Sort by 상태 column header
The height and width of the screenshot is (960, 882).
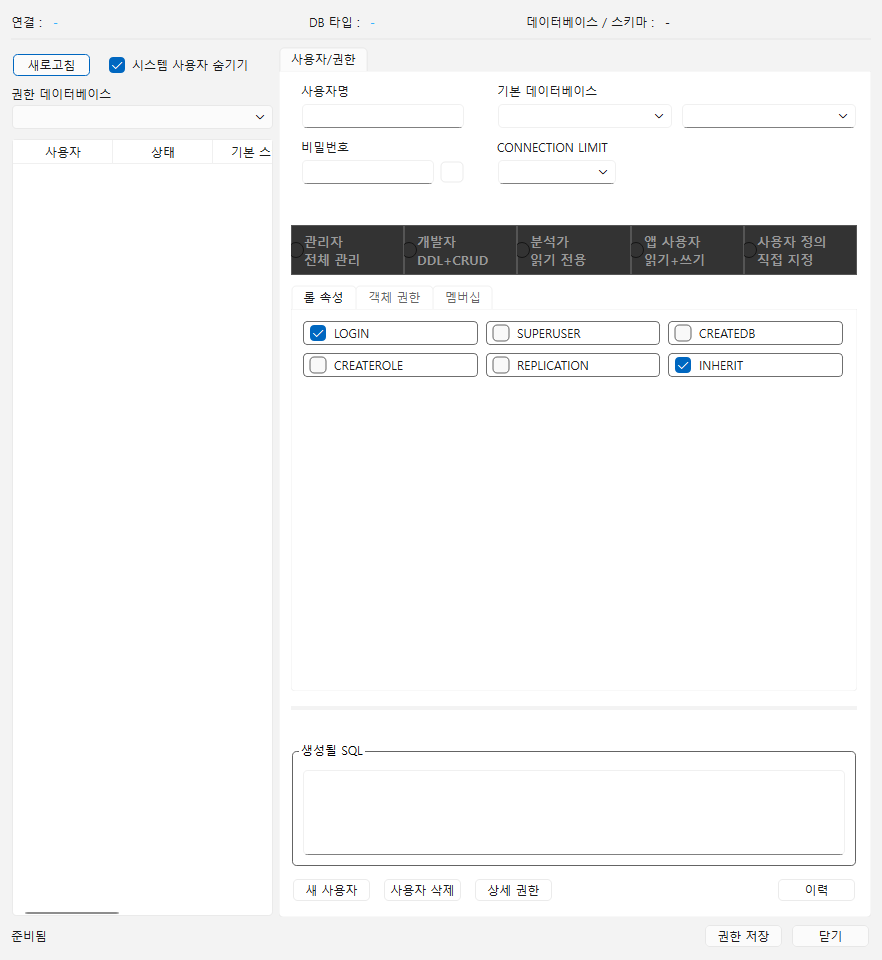pyautogui.click(x=163, y=152)
